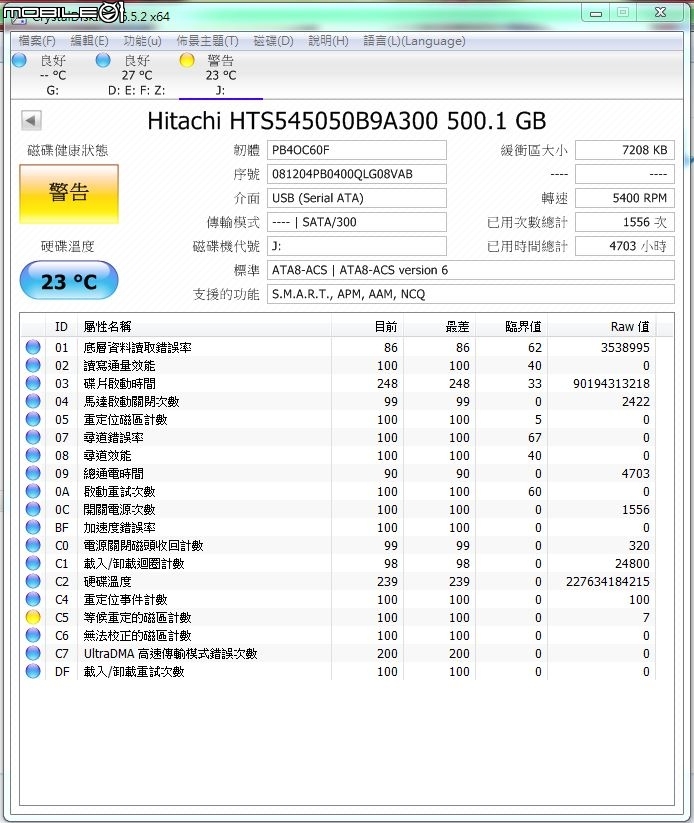Select the 底層資料讀取錯誤率 attribute name
Screen dimensions: 694x823
[x=138, y=347]
